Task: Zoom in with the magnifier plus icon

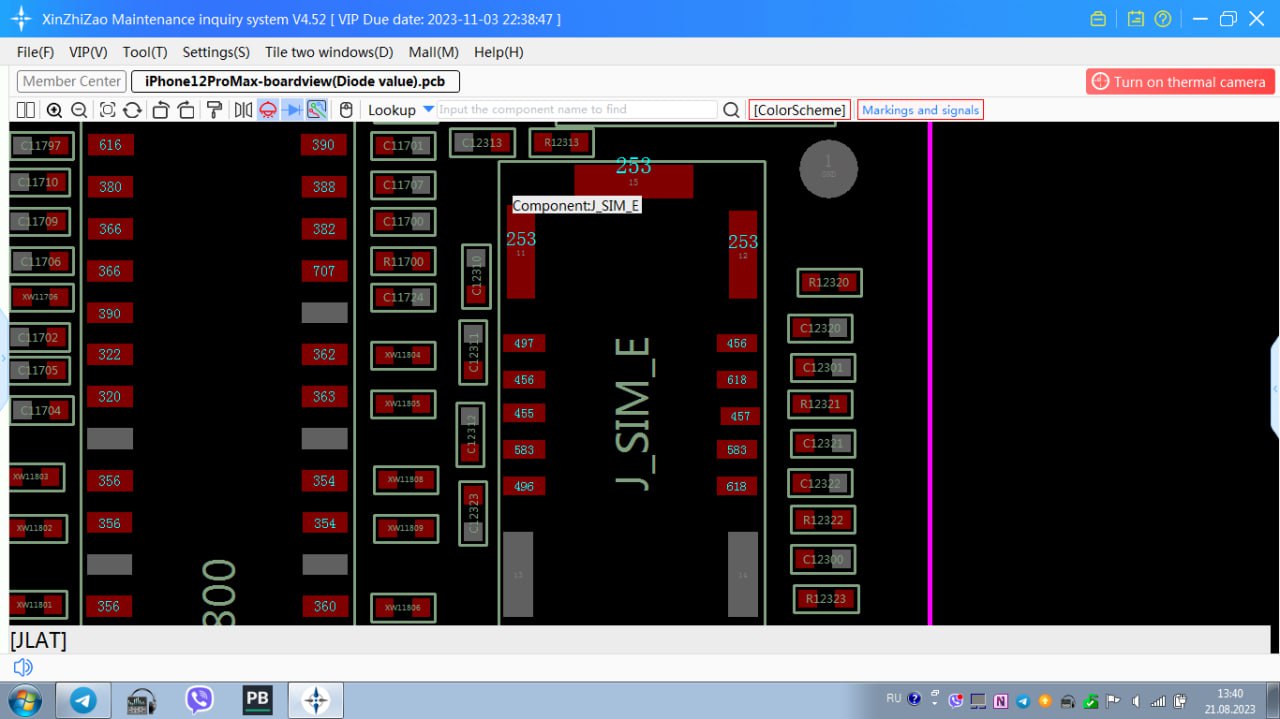Action: click(54, 110)
